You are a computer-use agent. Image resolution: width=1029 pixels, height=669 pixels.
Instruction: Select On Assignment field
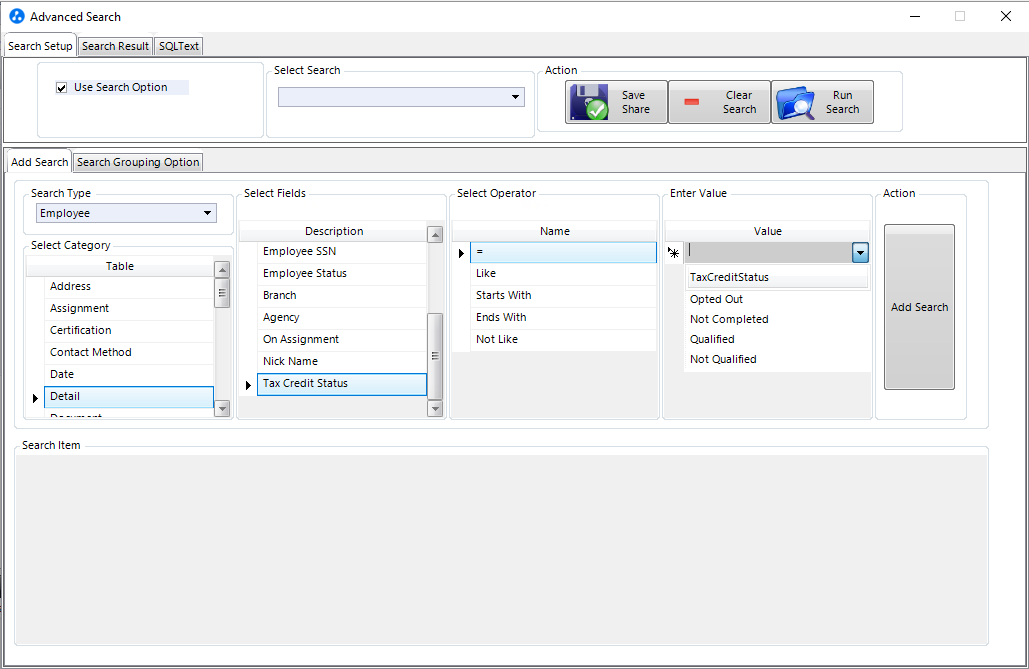pos(341,339)
